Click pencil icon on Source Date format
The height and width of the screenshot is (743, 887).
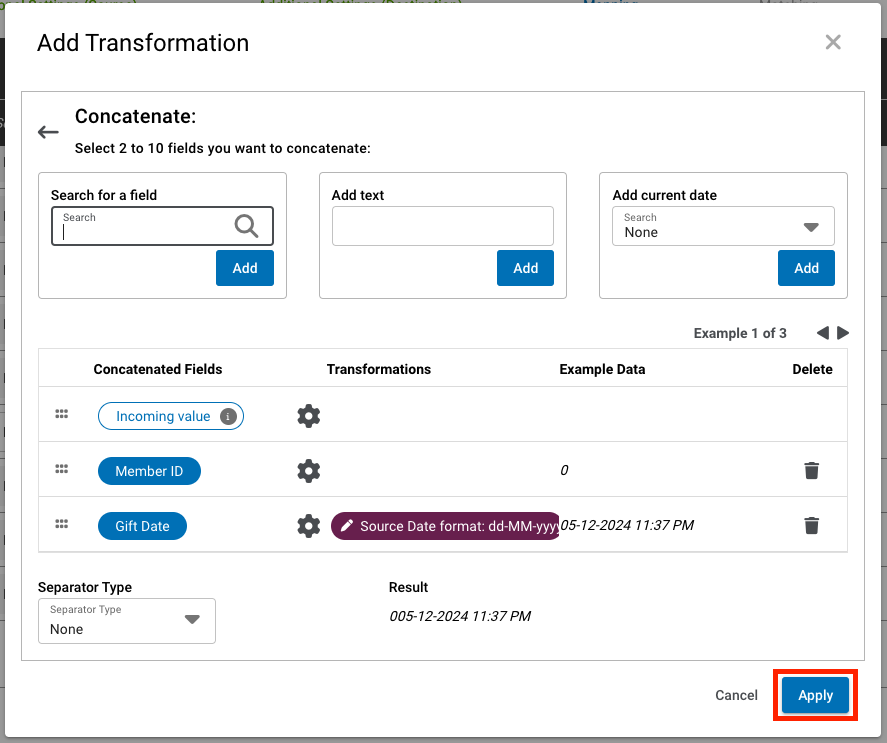[x=347, y=525]
